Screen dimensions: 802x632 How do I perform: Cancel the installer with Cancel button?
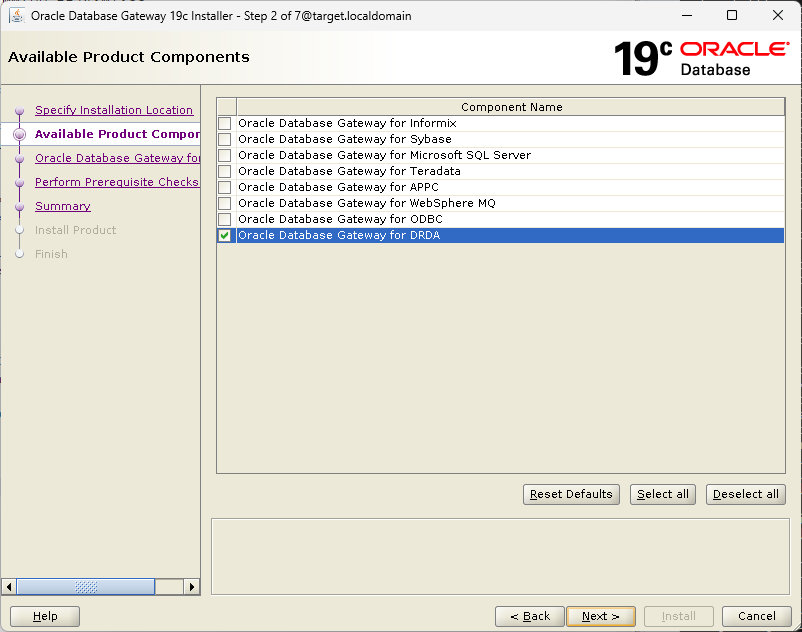tap(757, 616)
